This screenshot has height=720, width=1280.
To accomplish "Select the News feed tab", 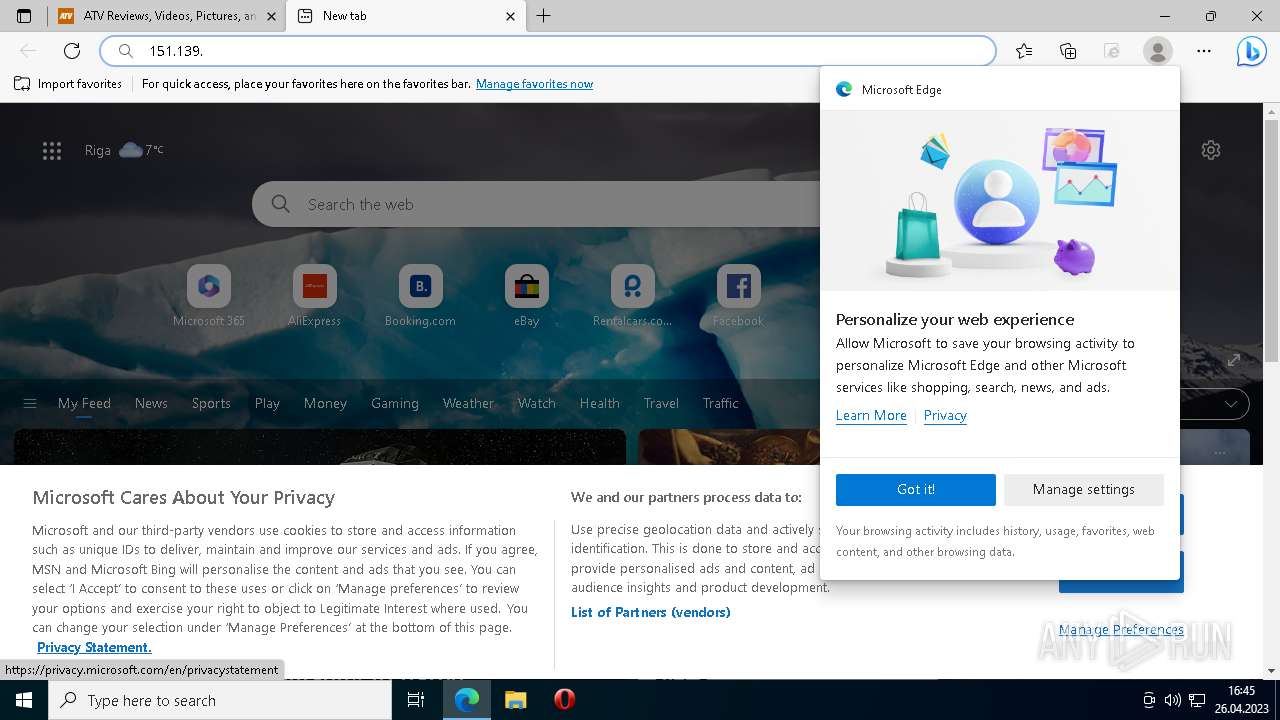I will tap(151, 403).
